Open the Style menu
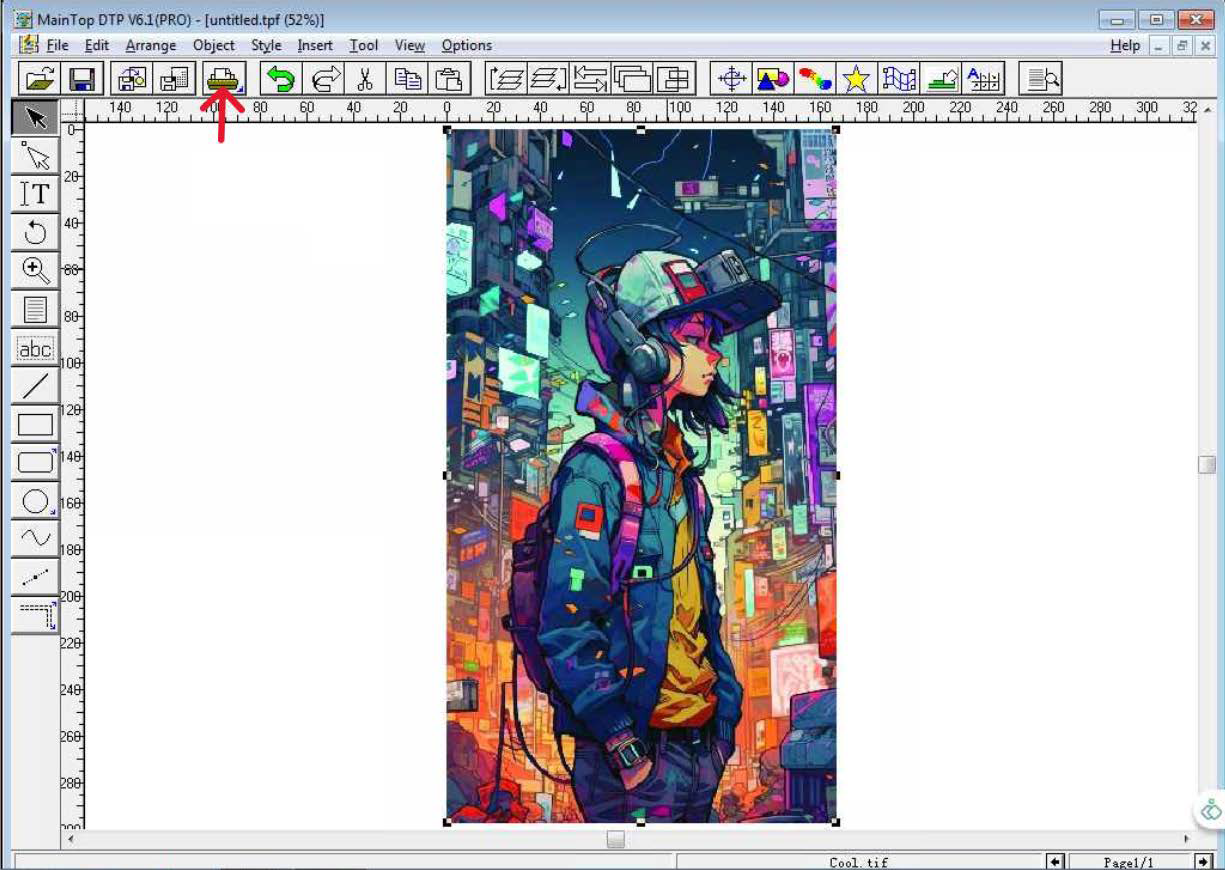Viewport: 1225px width, 870px height. (266, 45)
